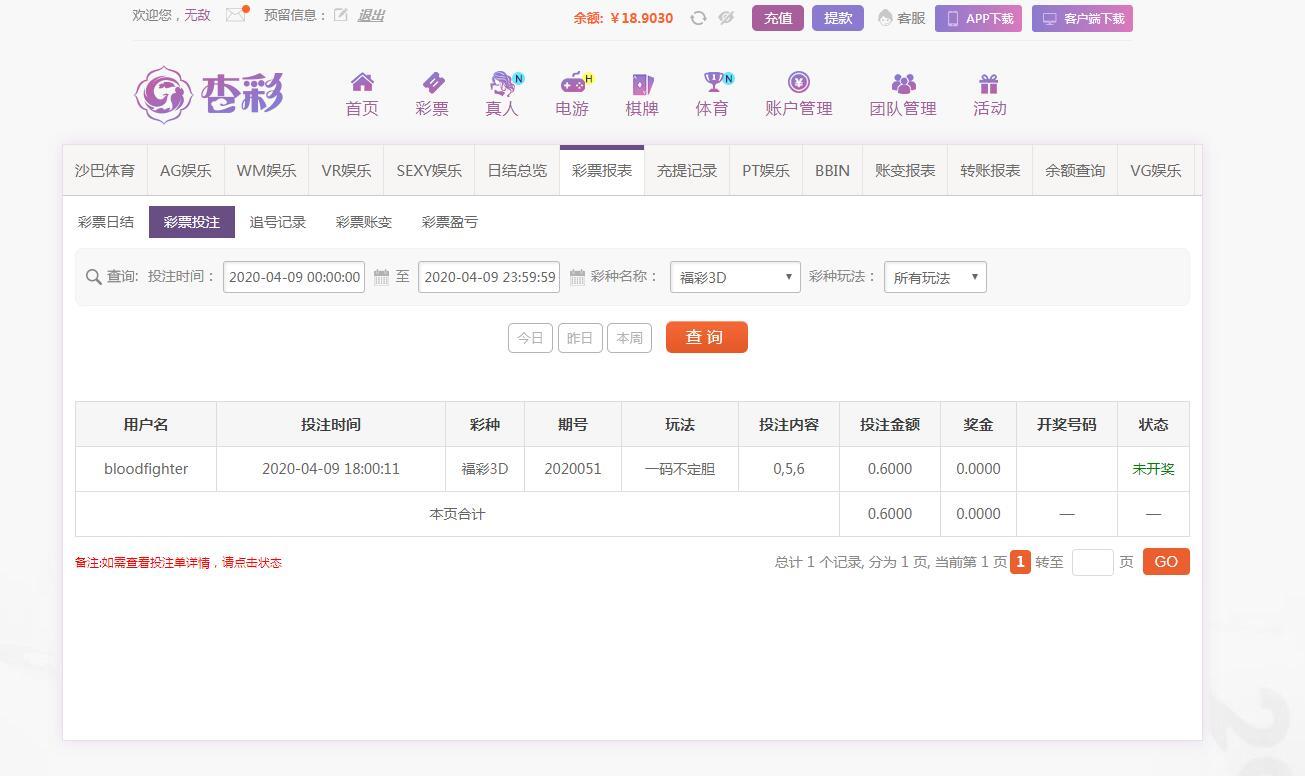This screenshot has width=1305, height=776.
Task: Open 账户管理 account management
Action: [x=798, y=95]
